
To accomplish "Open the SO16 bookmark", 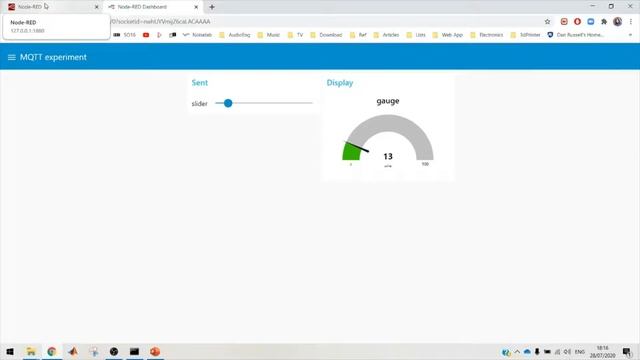I will (x=124, y=35).
